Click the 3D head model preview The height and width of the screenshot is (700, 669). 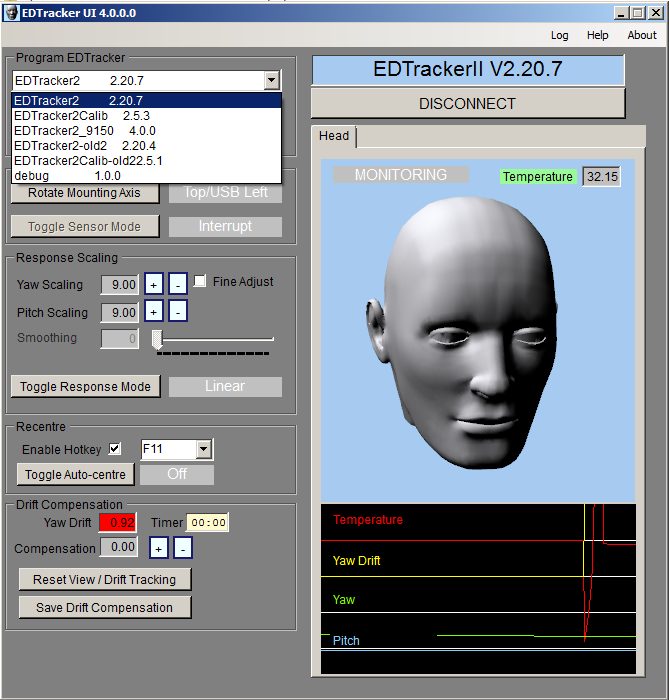coord(463,333)
